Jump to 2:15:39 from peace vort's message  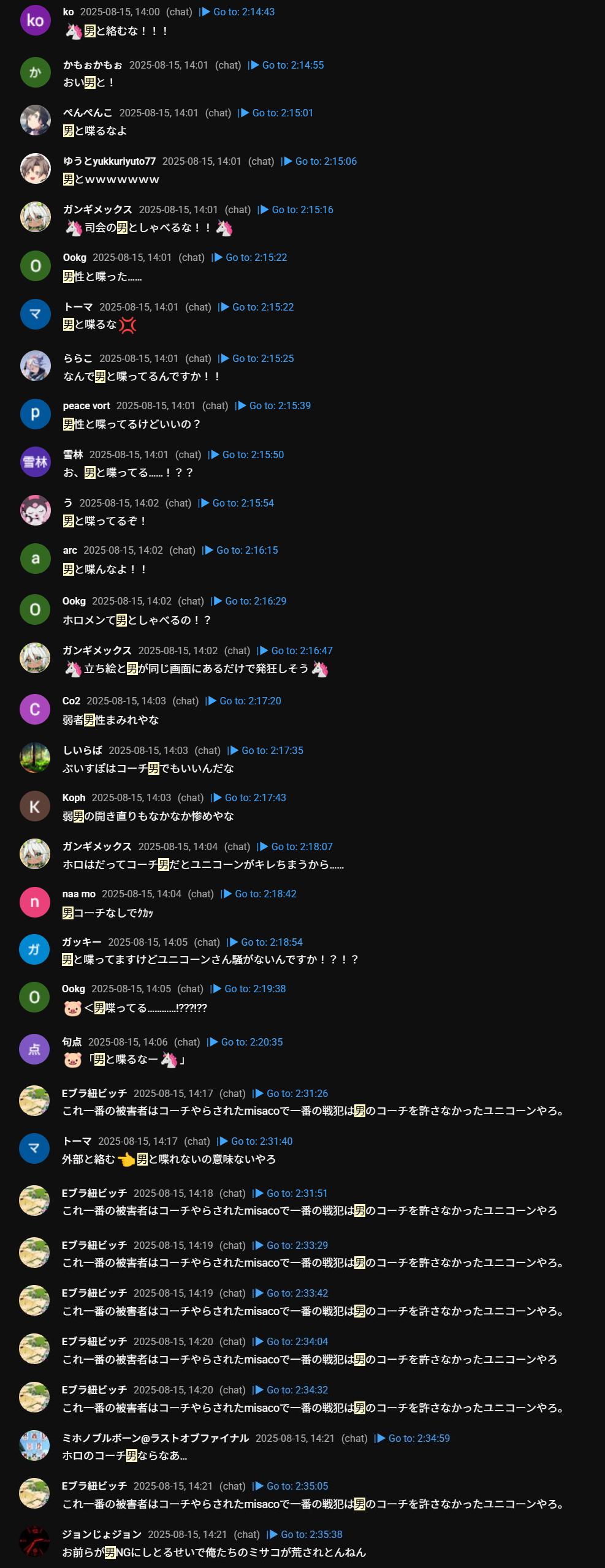pyautogui.click(x=274, y=405)
